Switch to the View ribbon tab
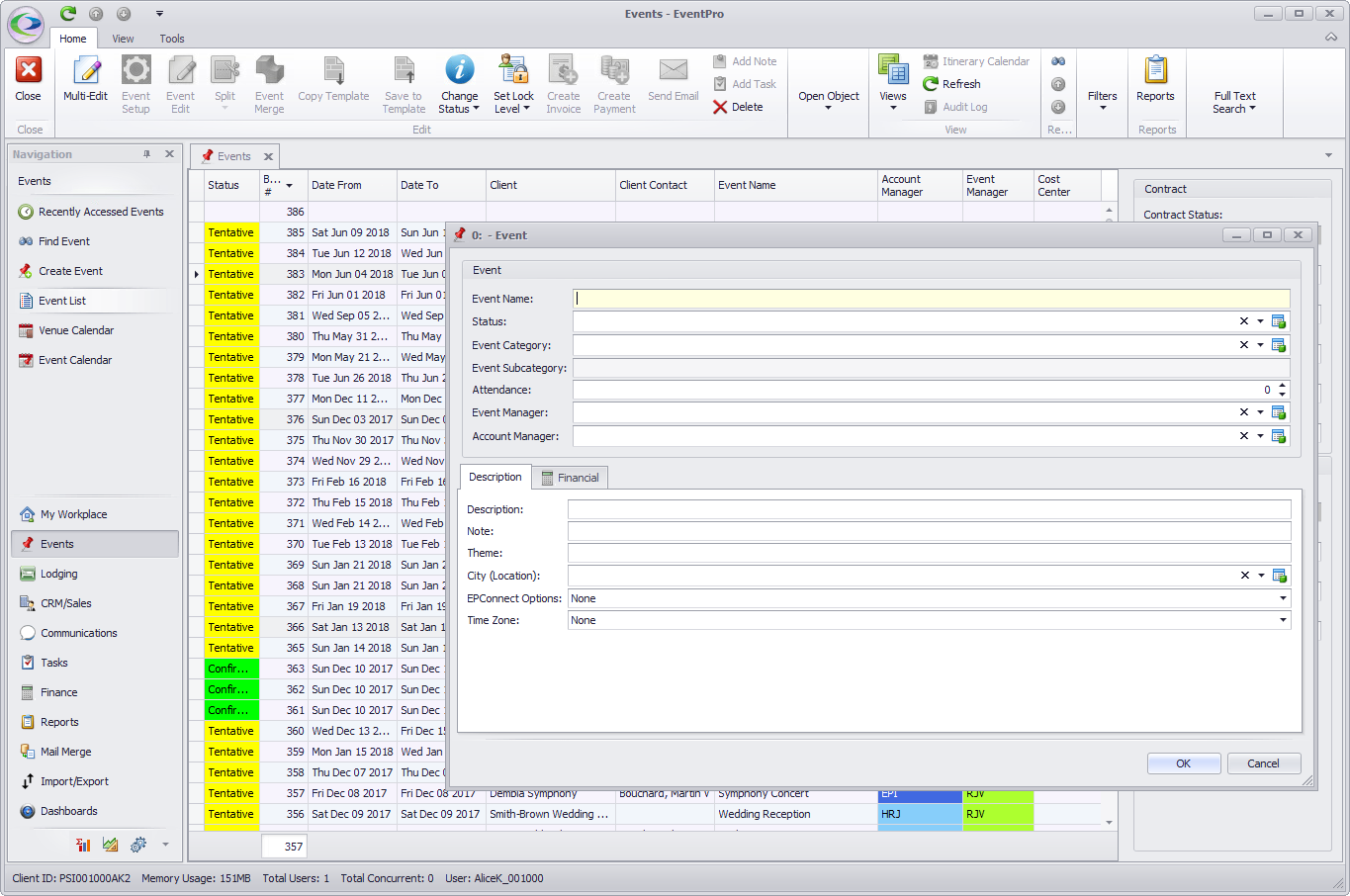1350x896 pixels. coord(123,39)
